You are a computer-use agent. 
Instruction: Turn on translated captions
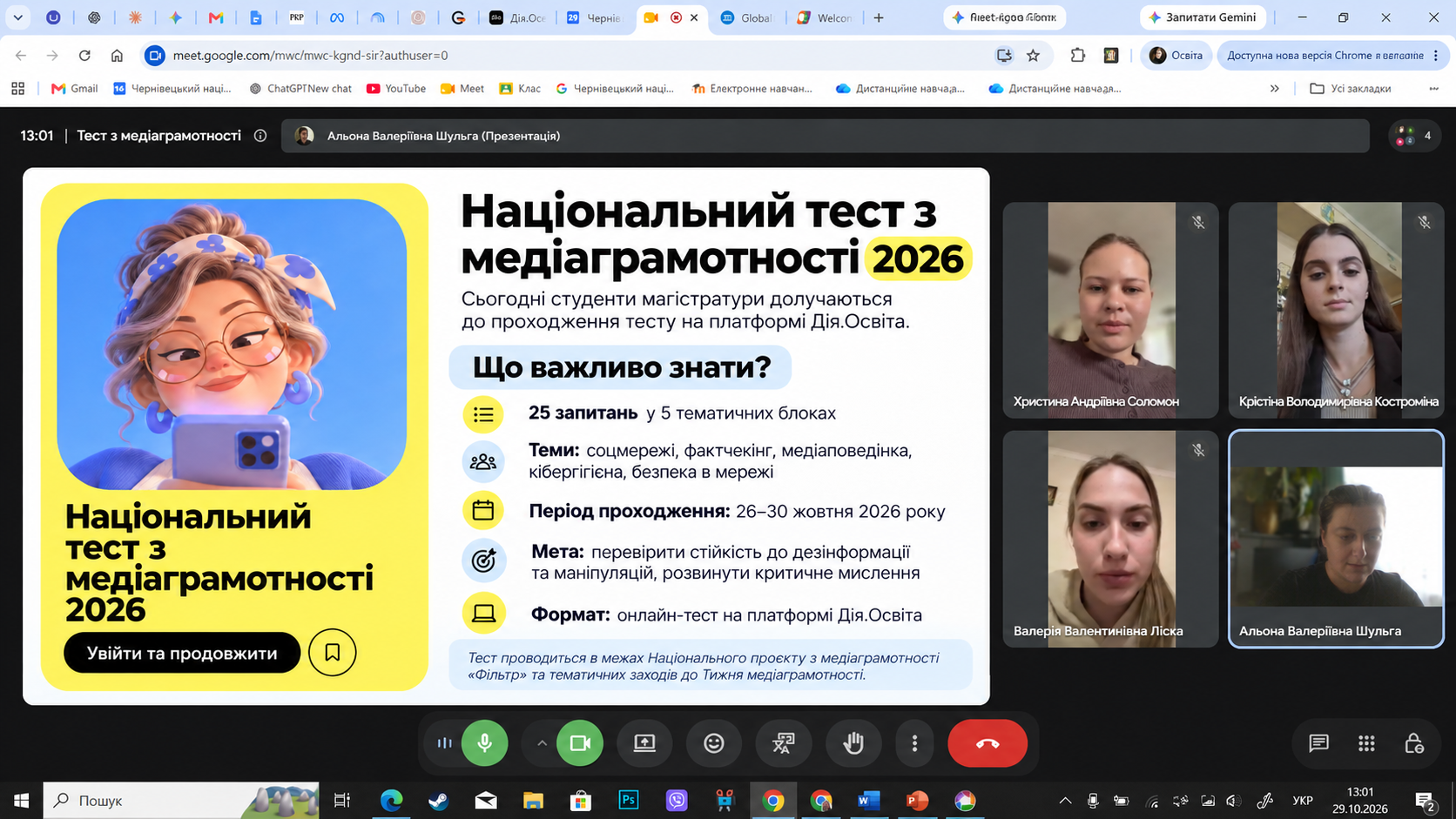coord(784,743)
